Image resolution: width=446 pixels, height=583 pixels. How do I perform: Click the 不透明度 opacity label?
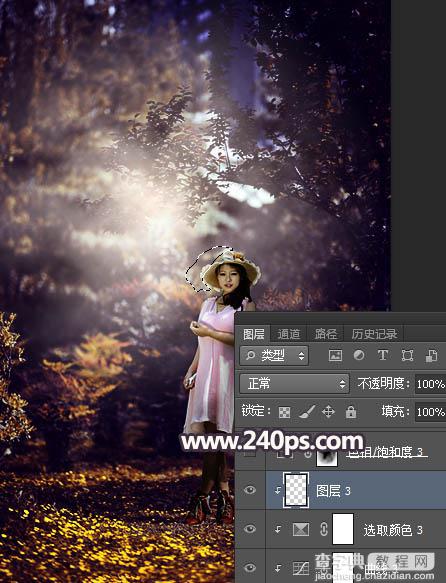click(384, 383)
